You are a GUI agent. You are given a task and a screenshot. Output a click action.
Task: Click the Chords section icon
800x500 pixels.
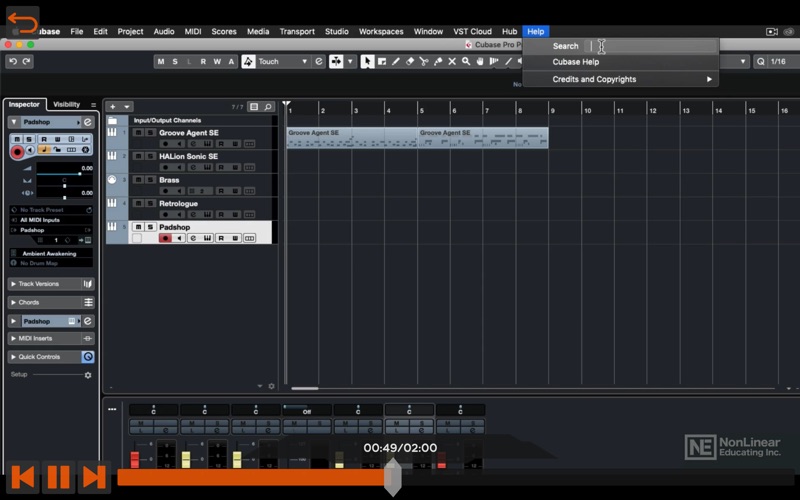tap(88, 303)
